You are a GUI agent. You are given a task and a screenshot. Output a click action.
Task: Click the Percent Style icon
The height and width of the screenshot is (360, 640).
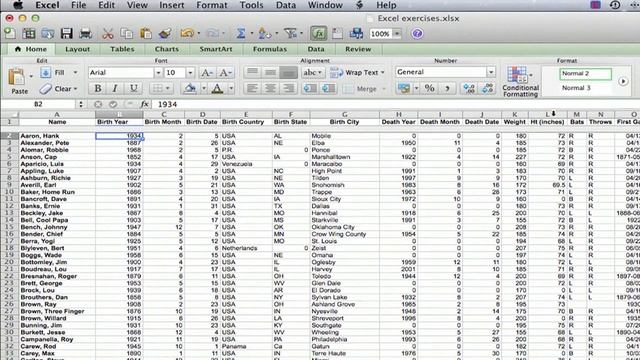point(429,88)
